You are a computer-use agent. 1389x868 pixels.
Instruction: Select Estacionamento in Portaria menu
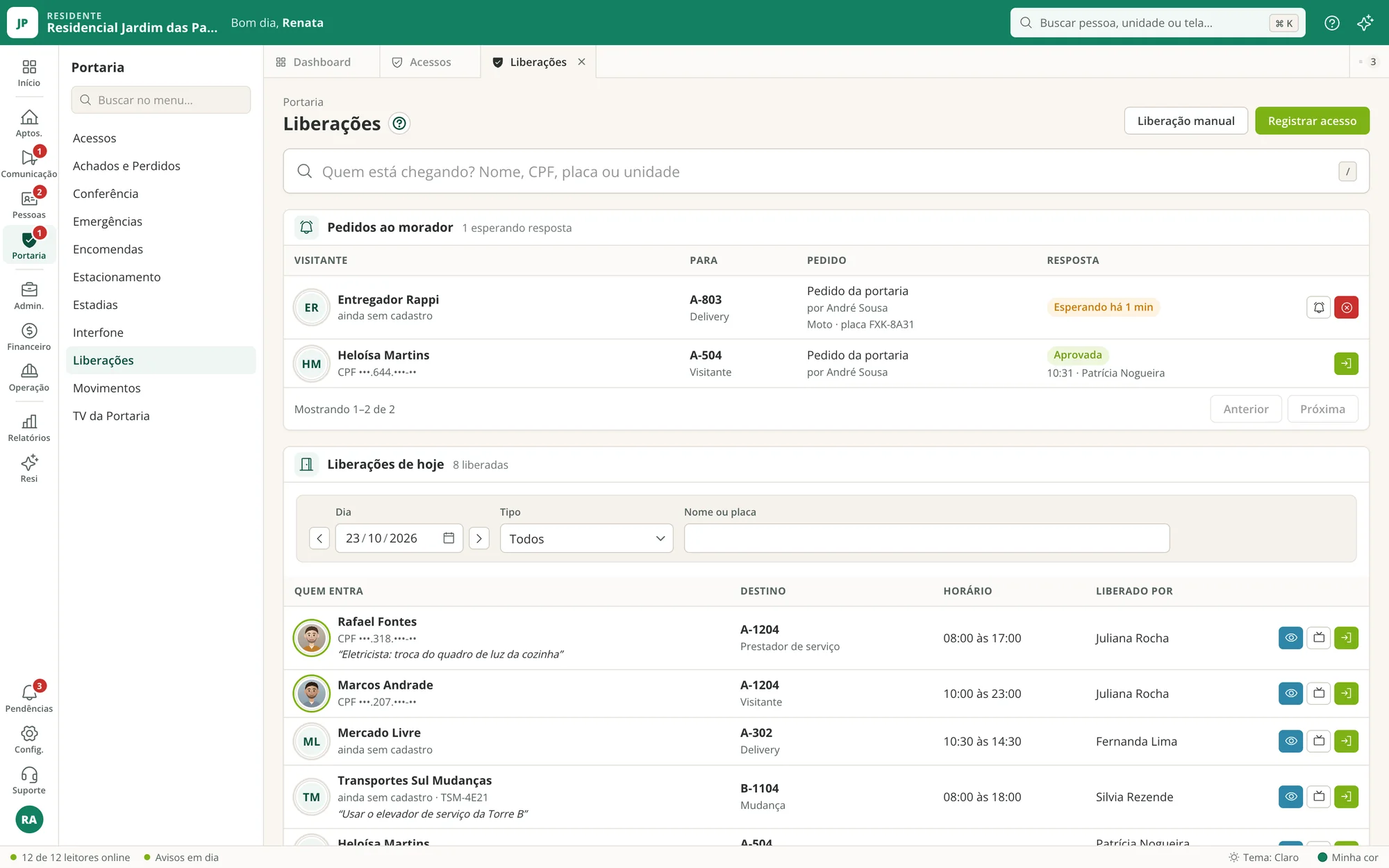click(161, 277)
